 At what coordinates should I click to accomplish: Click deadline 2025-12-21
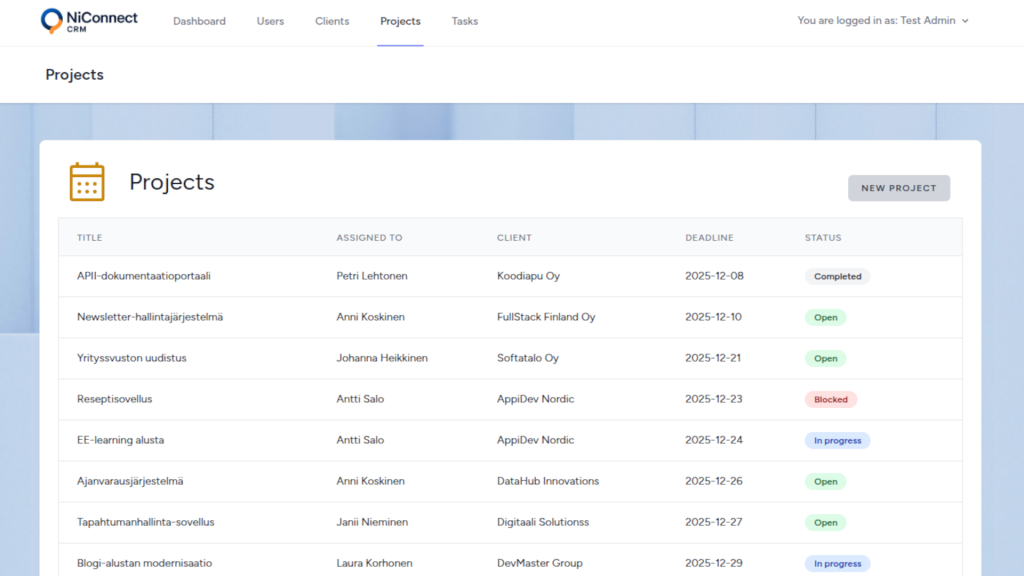(712, 358)
